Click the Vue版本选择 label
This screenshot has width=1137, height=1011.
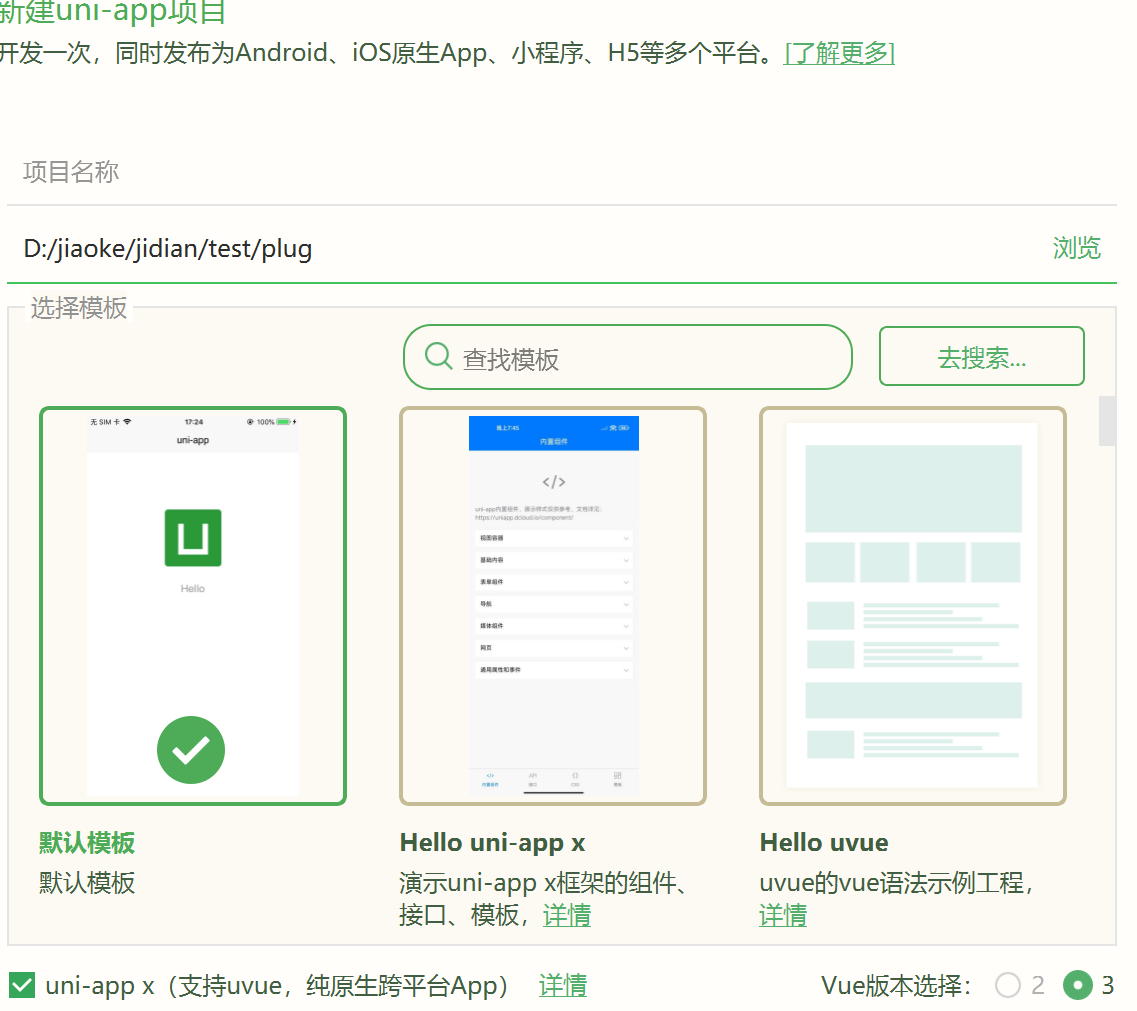[x=896, y=986]
